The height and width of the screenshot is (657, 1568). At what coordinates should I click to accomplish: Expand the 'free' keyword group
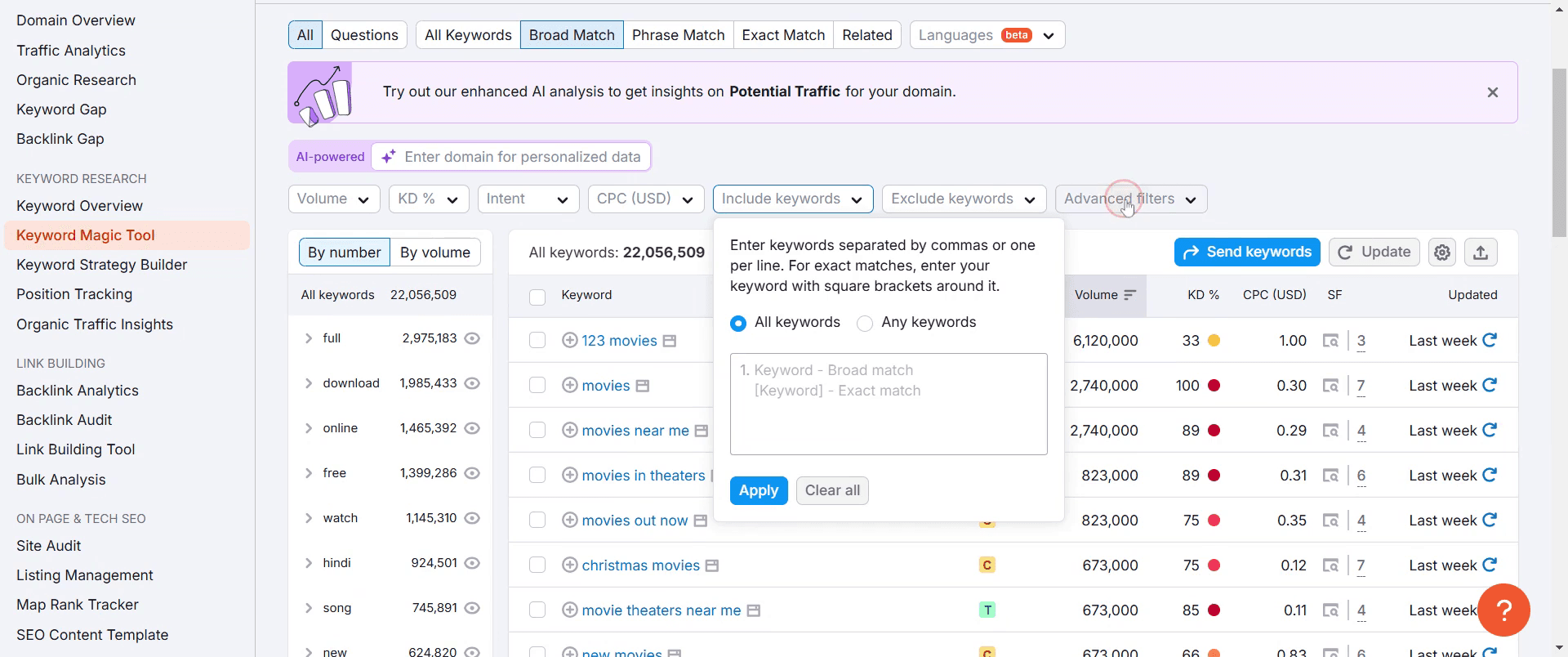point(309,473)
